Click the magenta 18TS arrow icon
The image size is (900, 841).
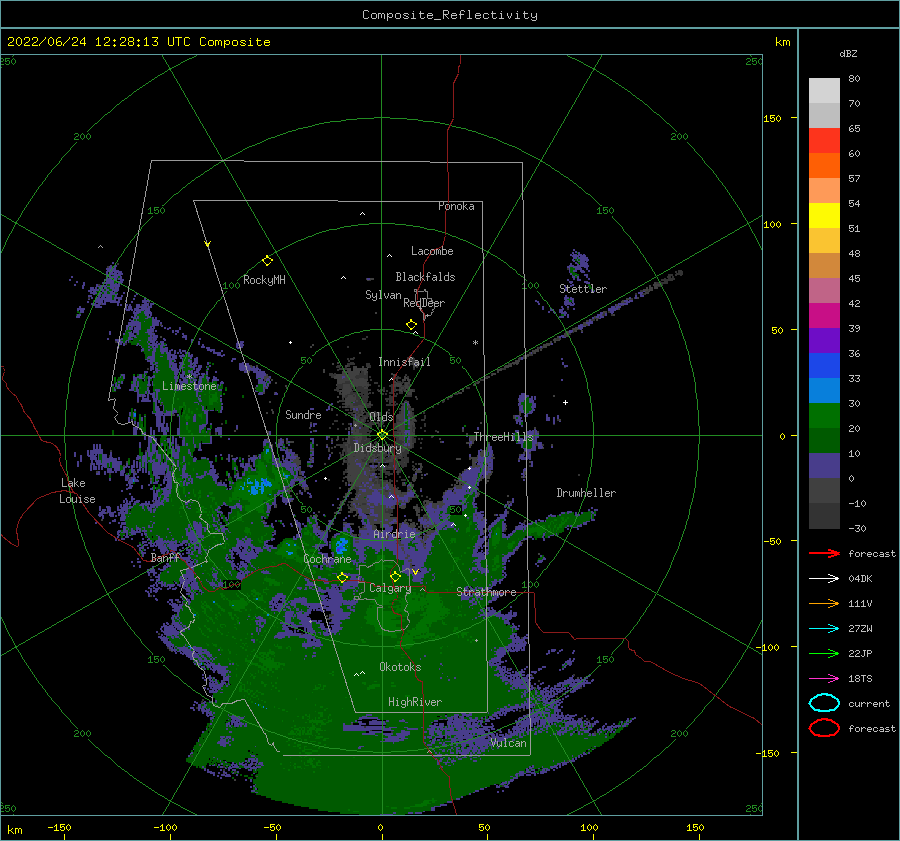tap(824, 679)
